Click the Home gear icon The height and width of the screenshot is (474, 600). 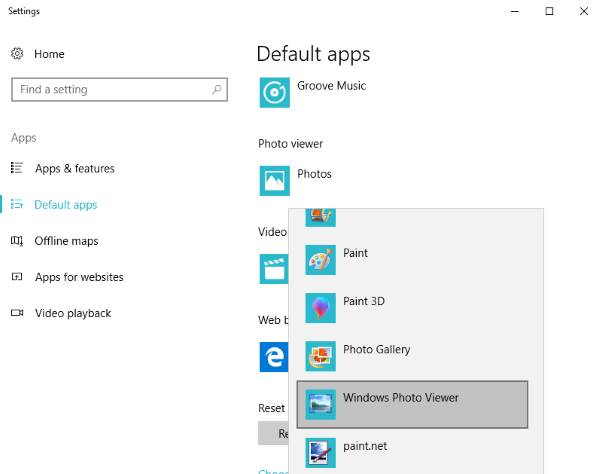click(x=17, y=53)
